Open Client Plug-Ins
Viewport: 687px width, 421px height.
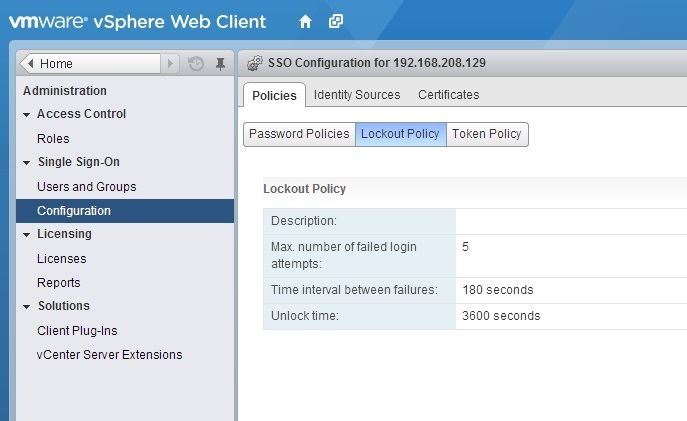click(77, 330)
